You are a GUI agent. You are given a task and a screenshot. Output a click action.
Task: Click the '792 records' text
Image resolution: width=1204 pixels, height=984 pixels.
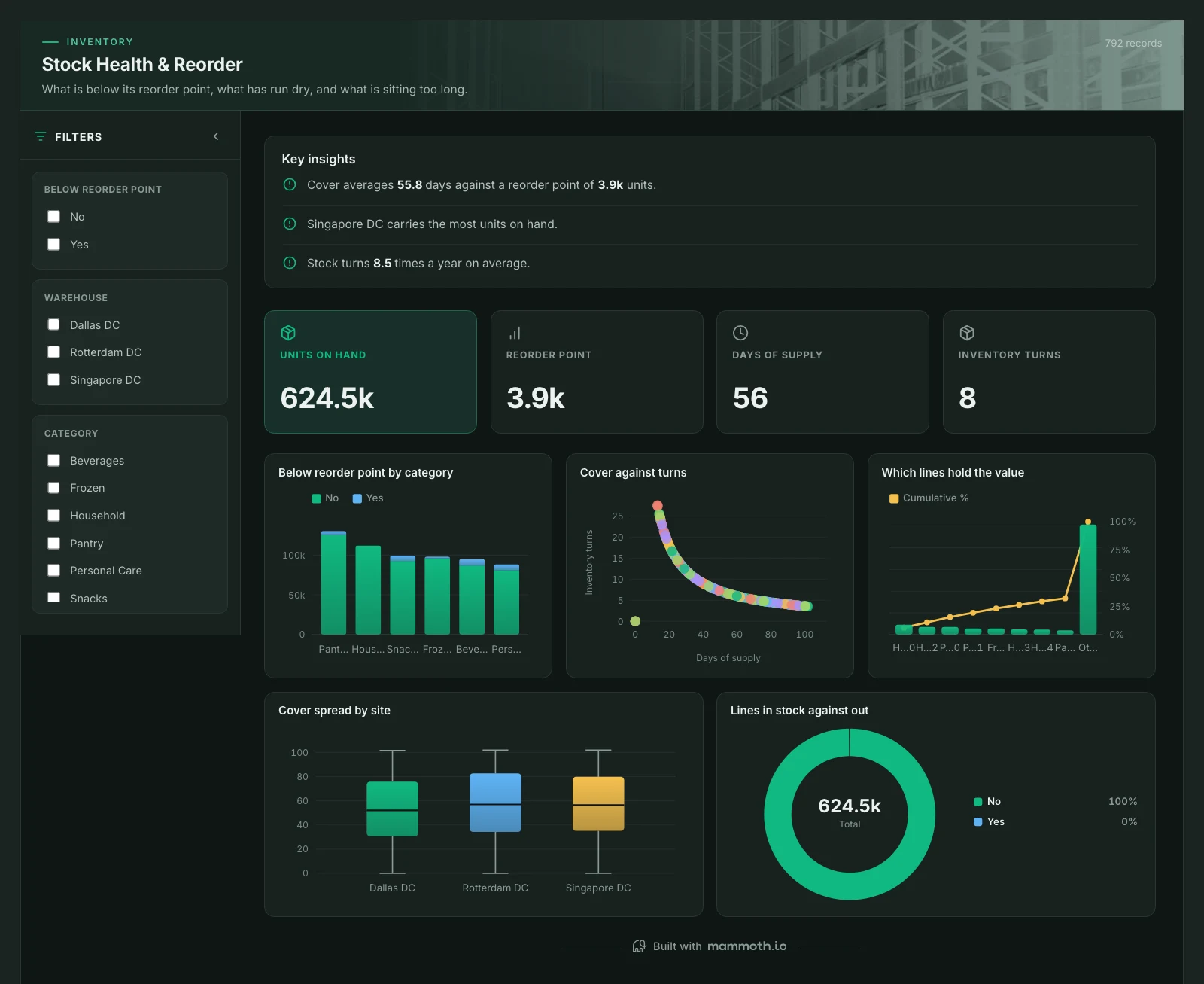(1133, 43)
